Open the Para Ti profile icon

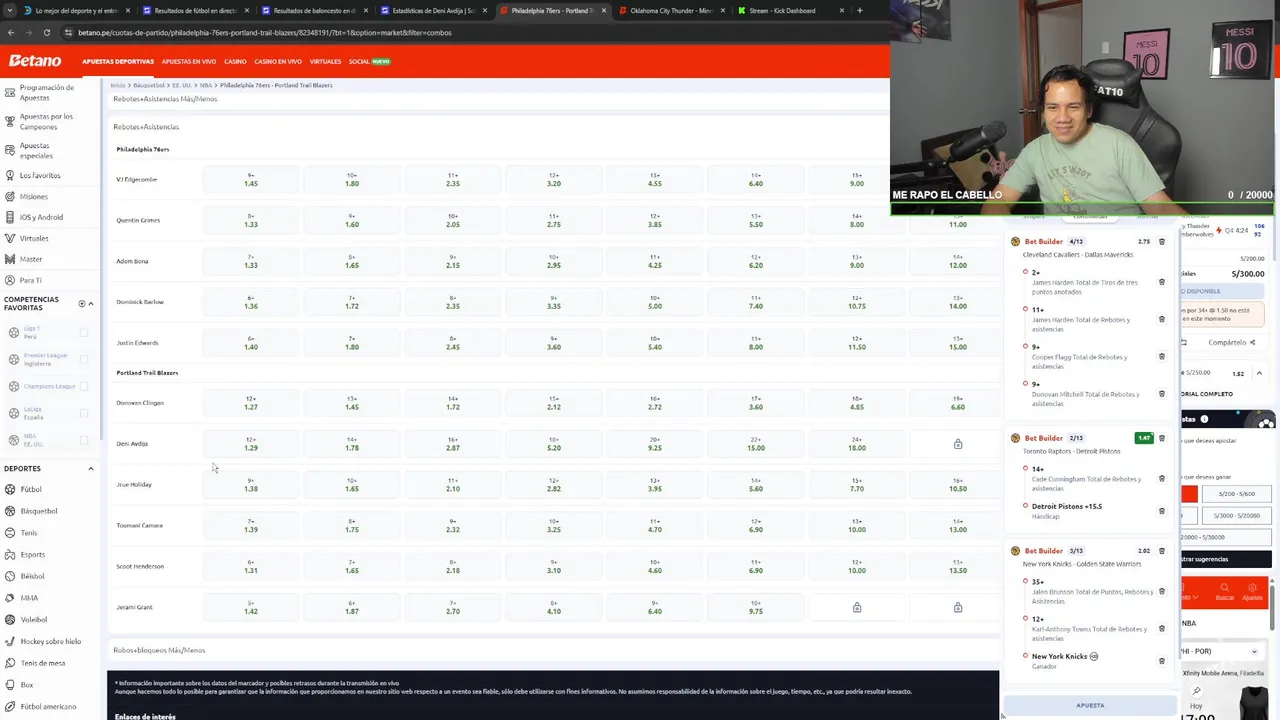10,280
